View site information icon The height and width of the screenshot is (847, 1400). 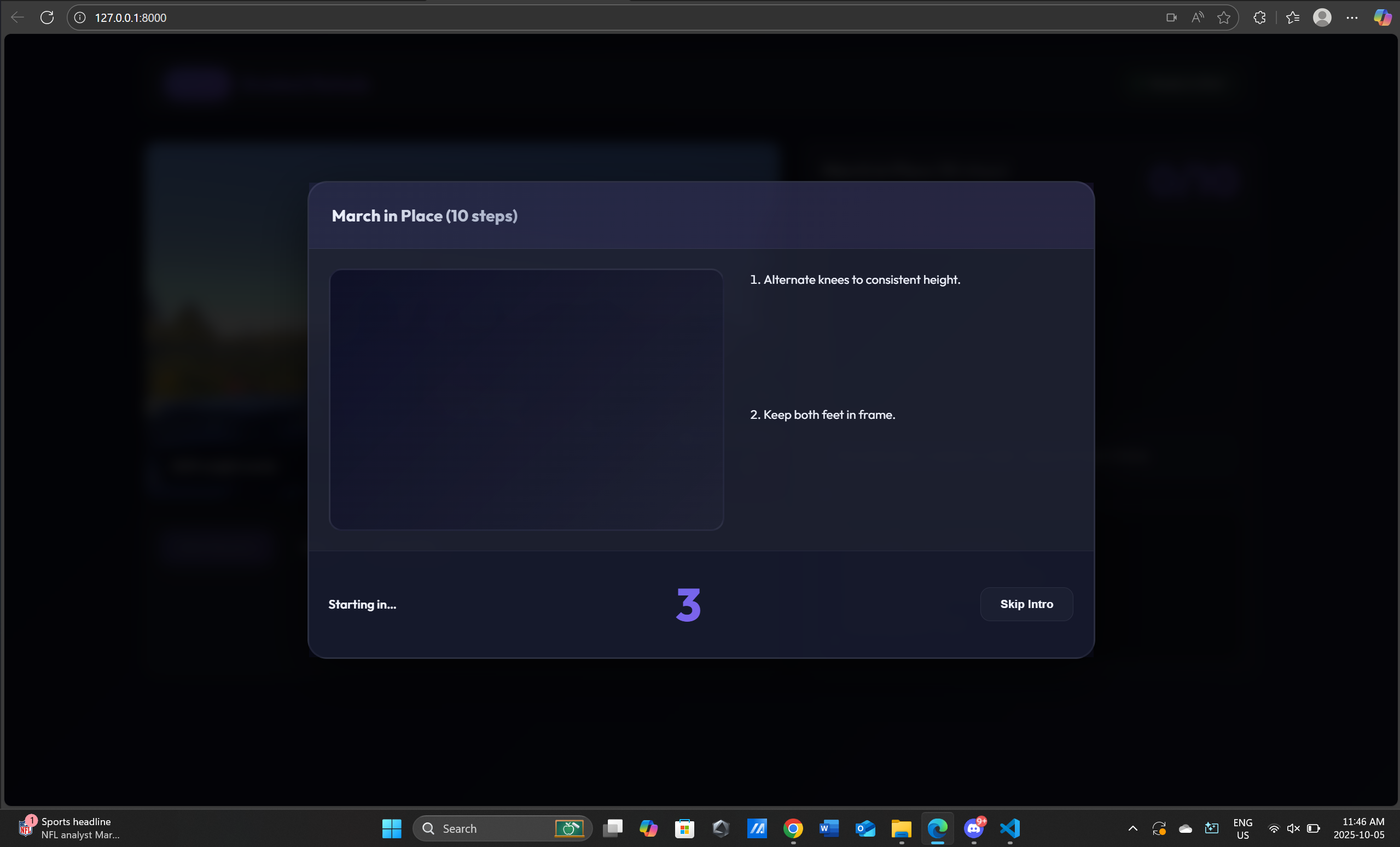coord(80,17)
